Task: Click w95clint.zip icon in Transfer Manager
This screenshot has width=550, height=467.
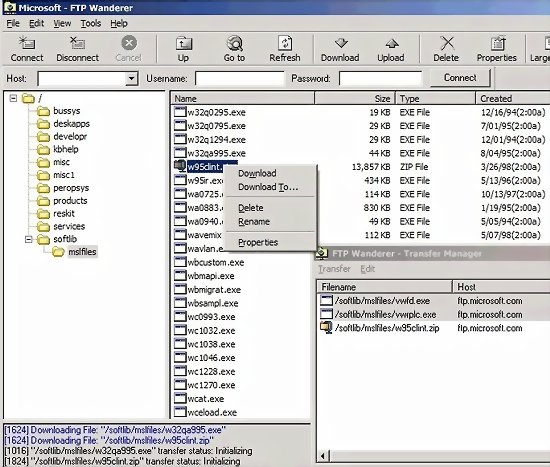Action: 326,328
